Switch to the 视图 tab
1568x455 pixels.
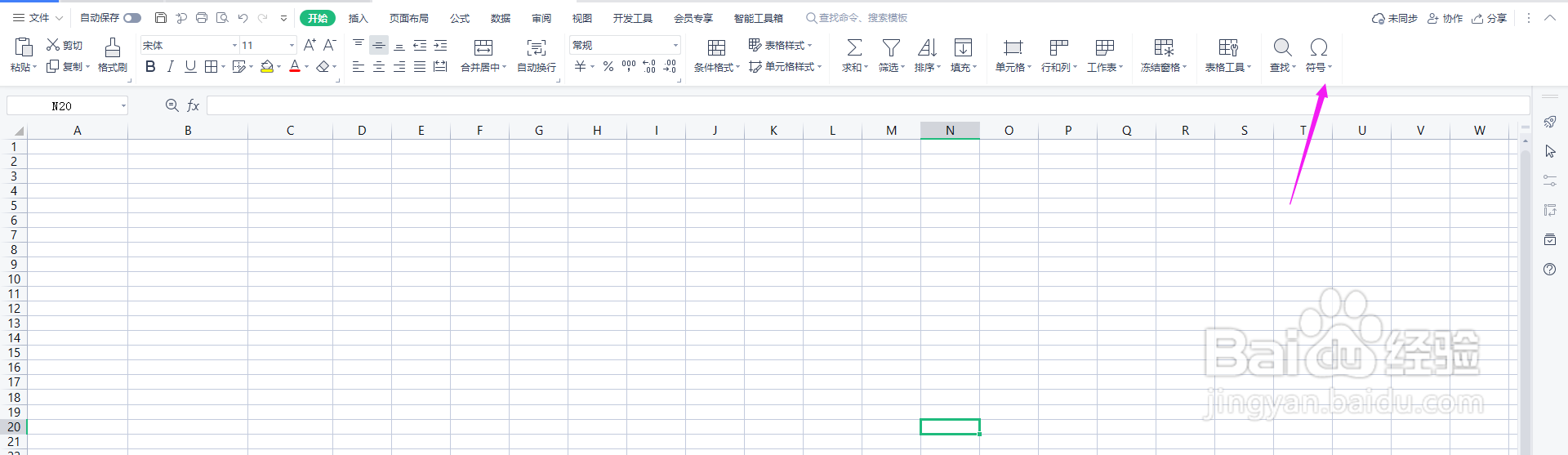point(581,18)
